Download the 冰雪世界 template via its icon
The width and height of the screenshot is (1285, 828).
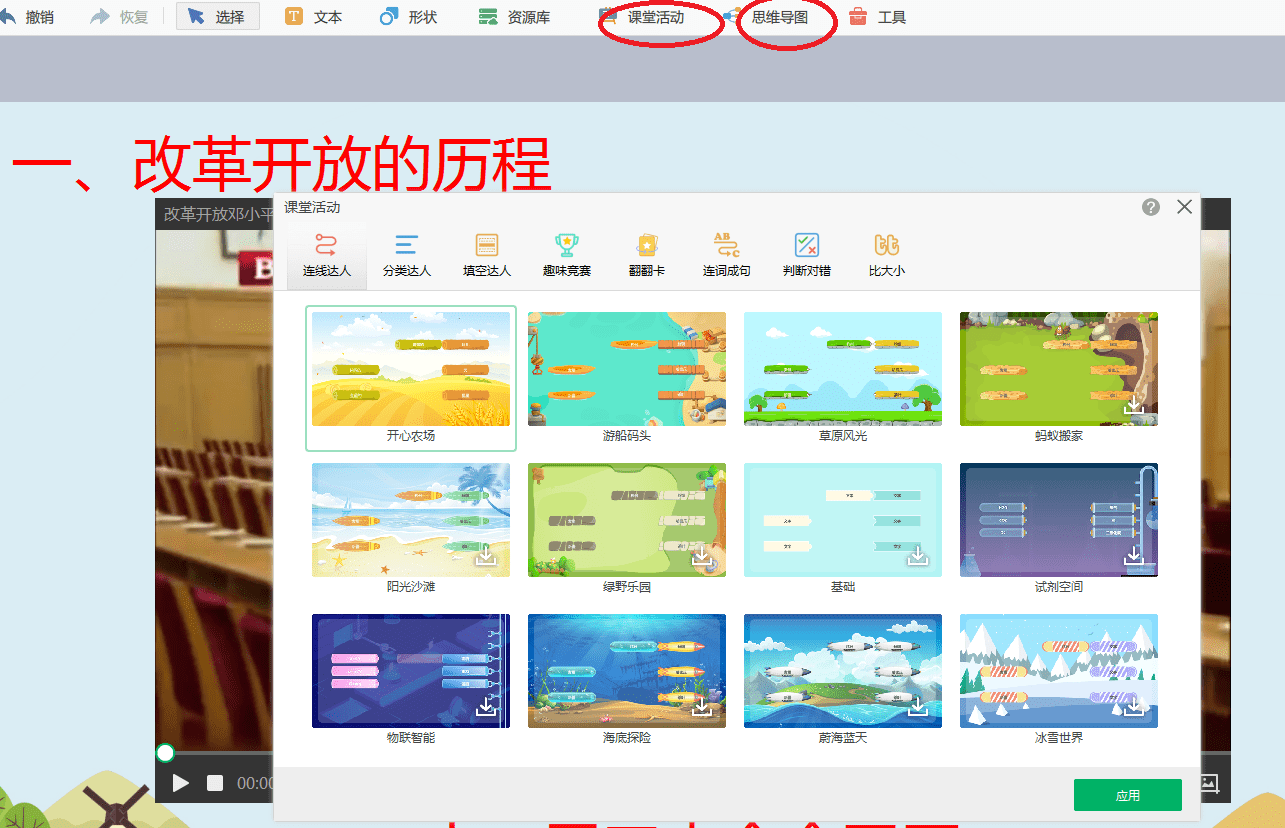1134,707
